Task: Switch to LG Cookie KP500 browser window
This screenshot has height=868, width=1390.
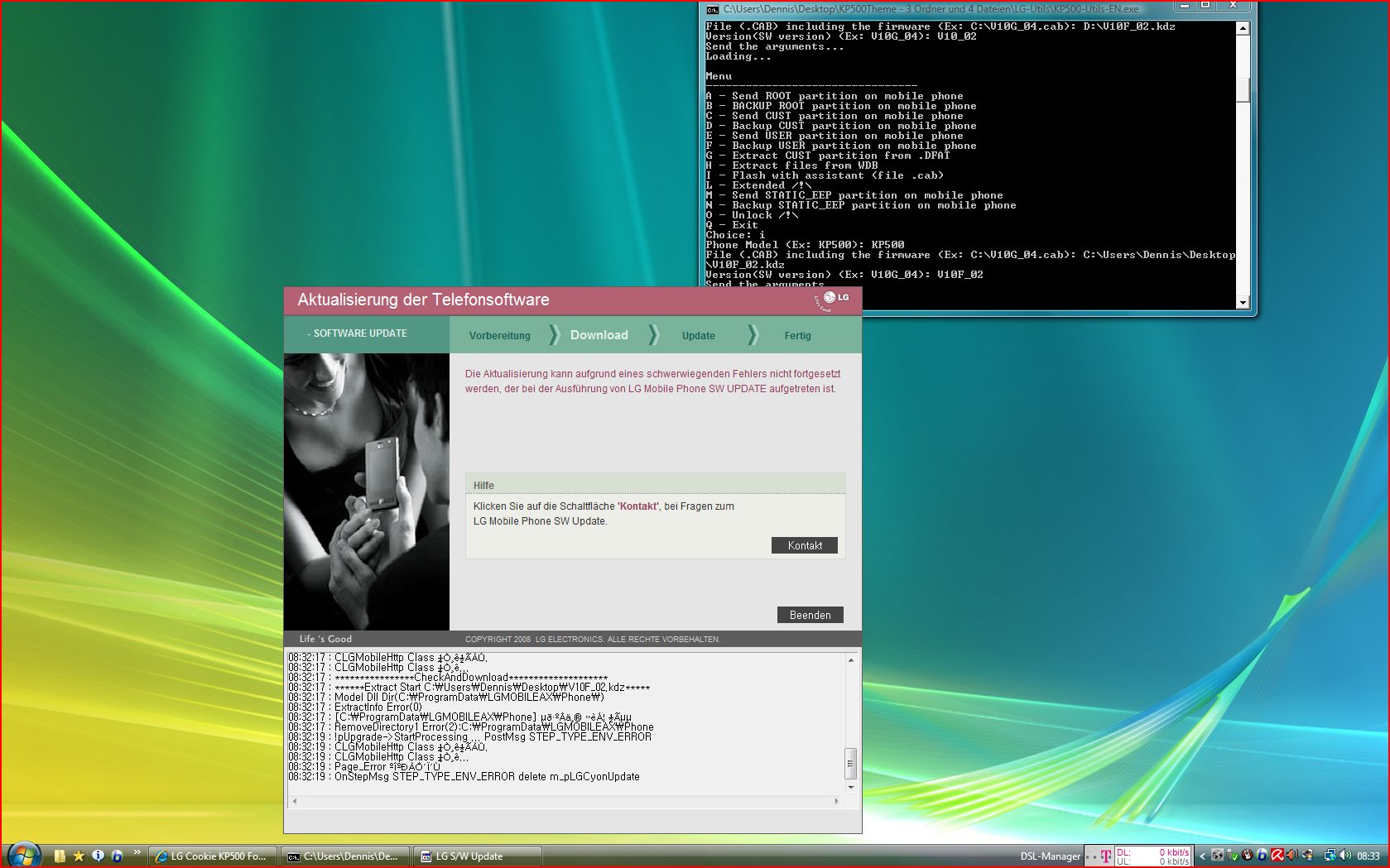Action: coord(211,856)
